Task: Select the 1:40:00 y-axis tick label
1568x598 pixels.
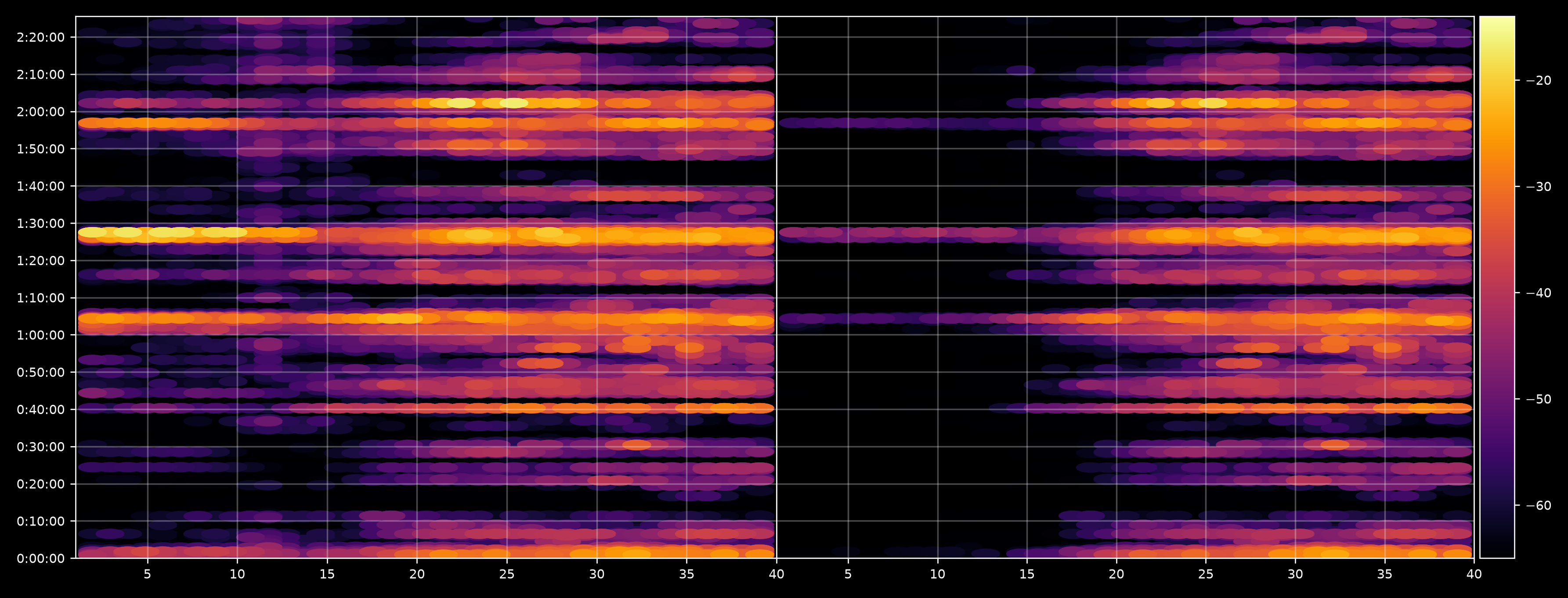Action: (x=41, y=186)
